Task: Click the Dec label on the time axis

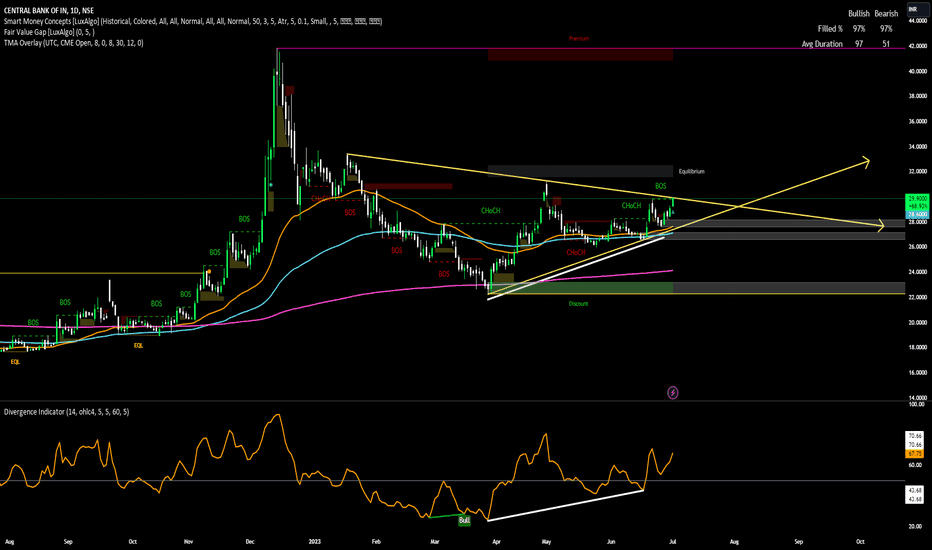Action: [x=250, y=542]
